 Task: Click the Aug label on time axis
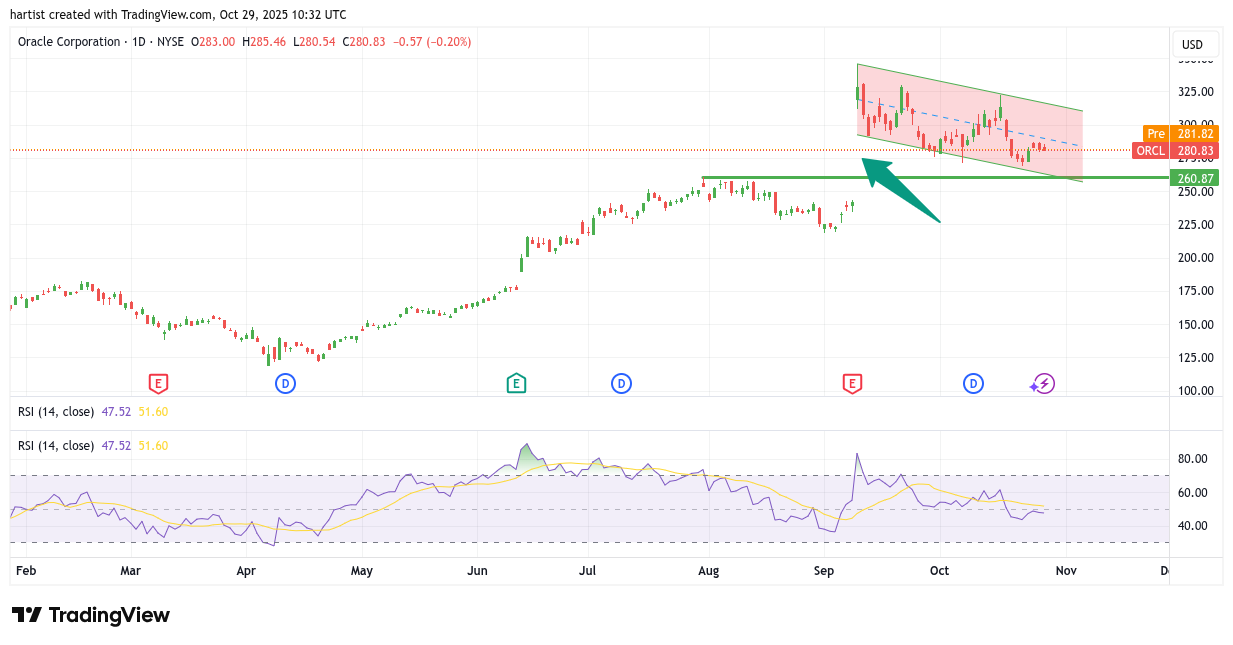(708, 571)
